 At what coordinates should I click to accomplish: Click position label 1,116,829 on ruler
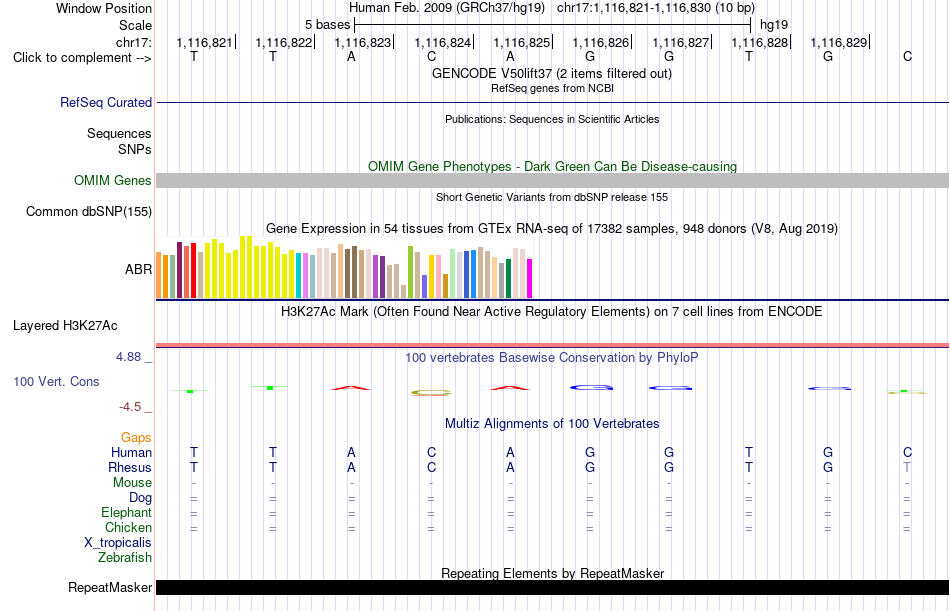839,42
